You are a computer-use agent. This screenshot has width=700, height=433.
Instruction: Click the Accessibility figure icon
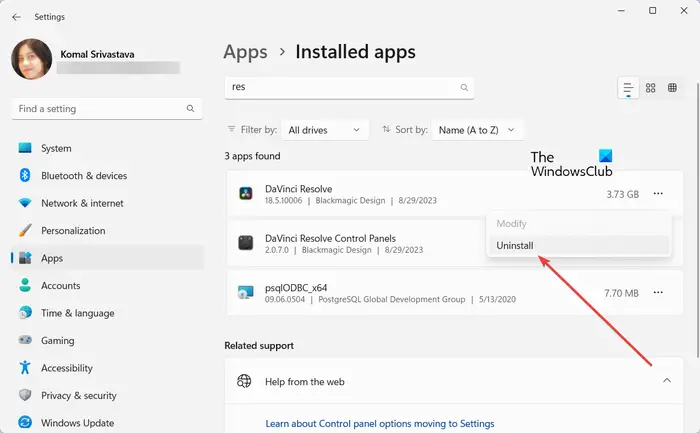click(25, 368)
